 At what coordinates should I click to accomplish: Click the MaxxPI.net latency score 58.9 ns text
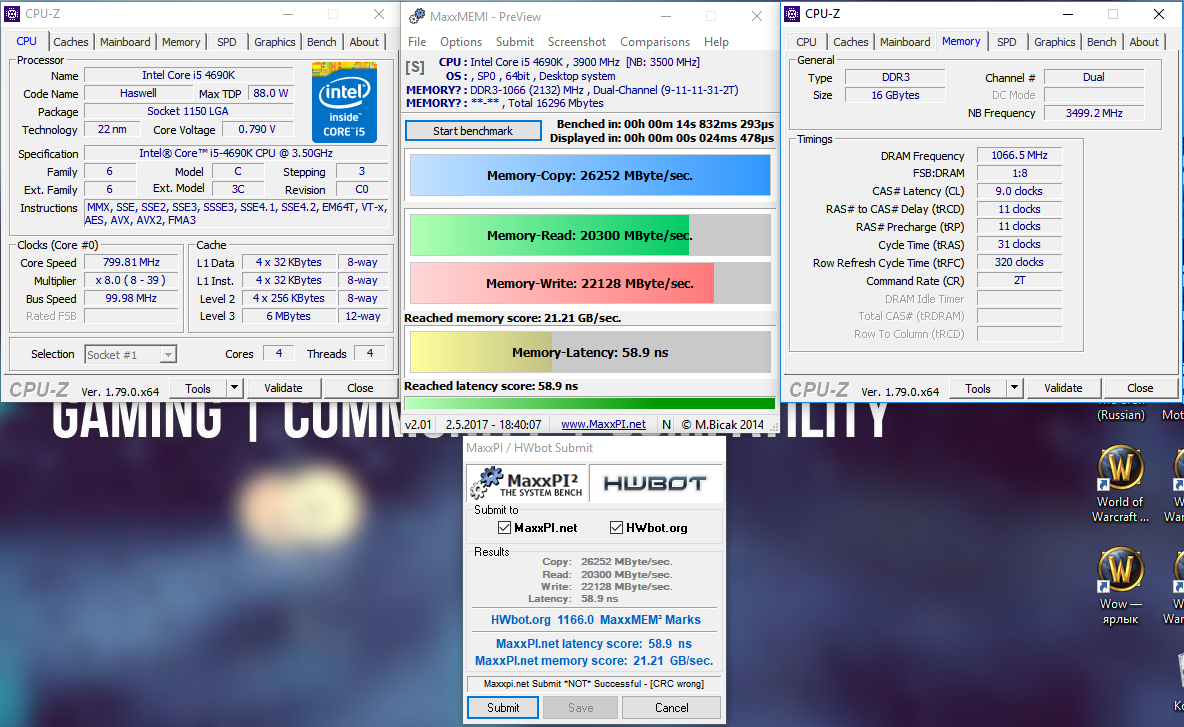594,643
